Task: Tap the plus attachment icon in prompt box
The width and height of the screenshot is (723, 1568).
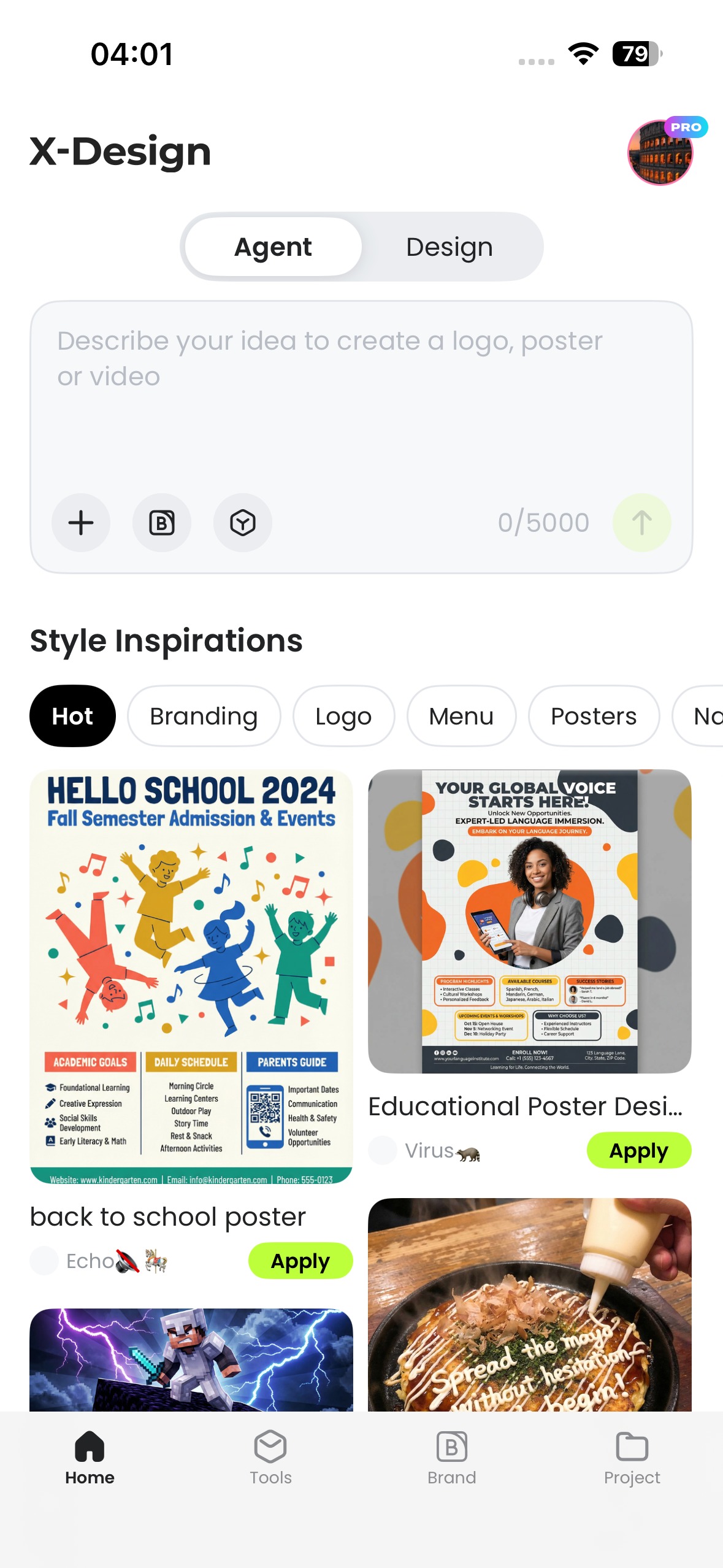Action: pyautogui.click(x=81, y=523)
